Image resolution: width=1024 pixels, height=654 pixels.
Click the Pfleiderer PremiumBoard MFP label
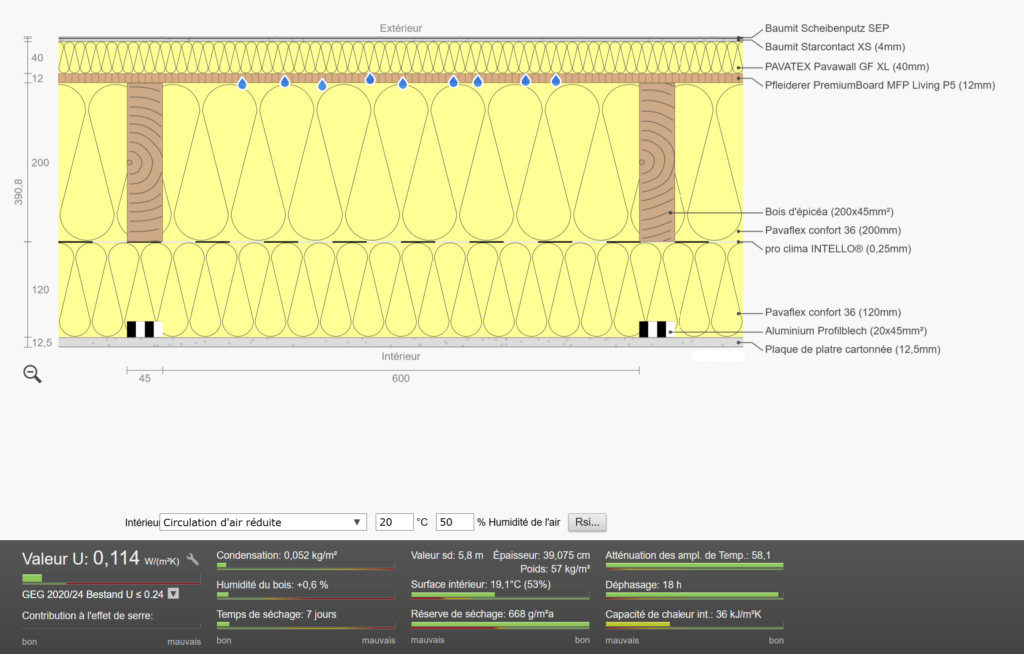(x=879, y=85)
